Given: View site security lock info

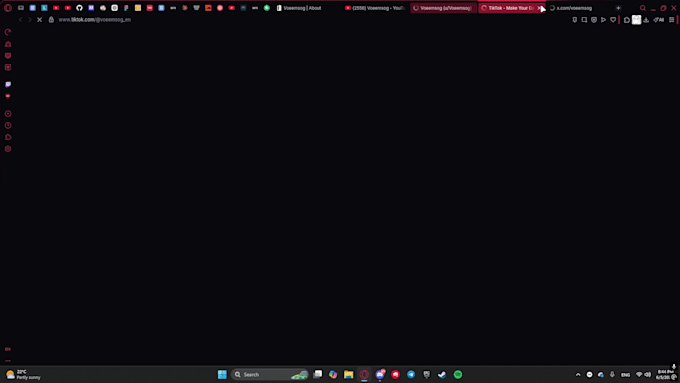Looking at the screenshot, I should 51,20.
